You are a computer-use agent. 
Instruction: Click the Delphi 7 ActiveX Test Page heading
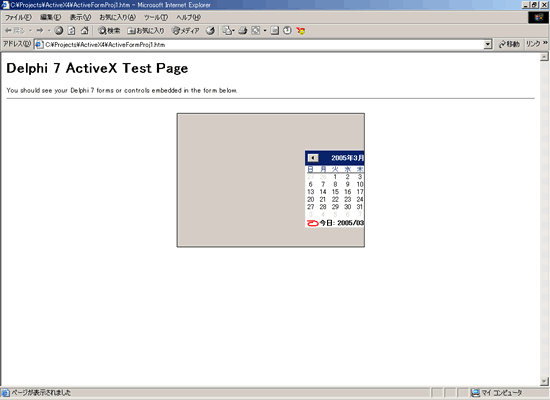tap(97, 68)
